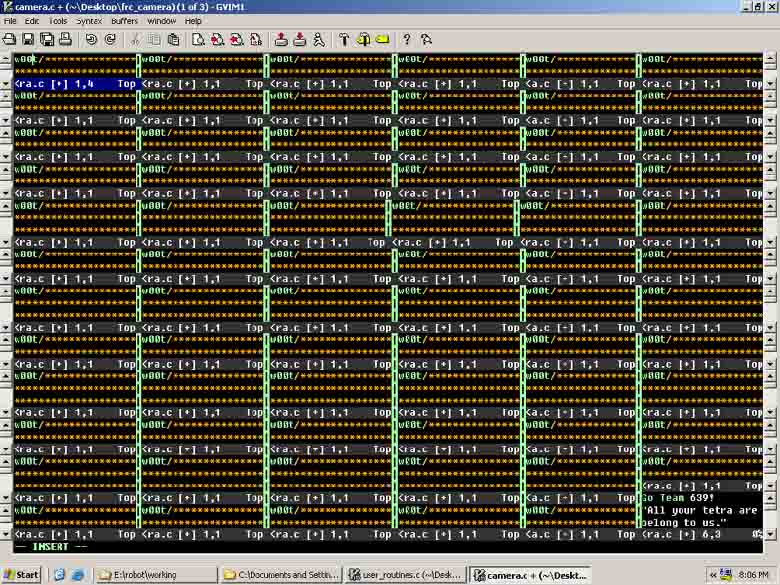Jump to tag with yellow tag icon
This screenshot has width=780, height=585.
pyautogui.click(x=382, y=39)
